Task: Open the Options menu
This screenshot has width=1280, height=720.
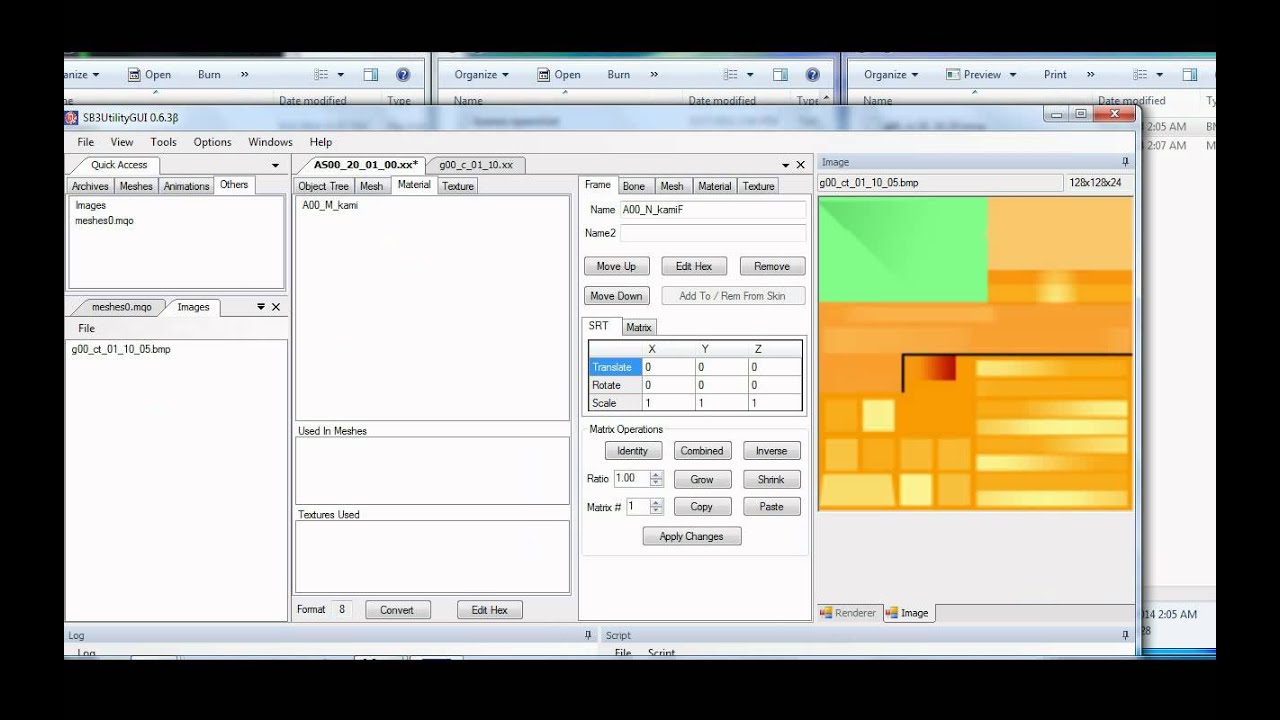Action: pos(212,142)
